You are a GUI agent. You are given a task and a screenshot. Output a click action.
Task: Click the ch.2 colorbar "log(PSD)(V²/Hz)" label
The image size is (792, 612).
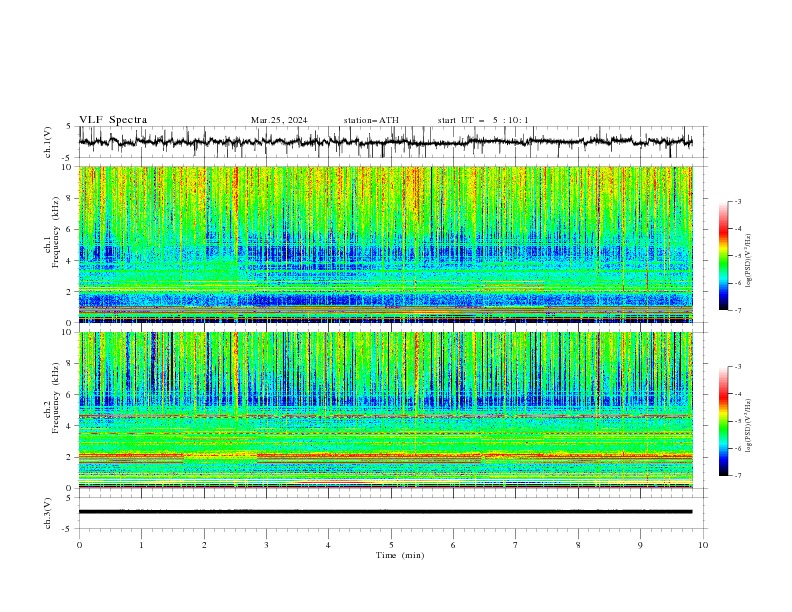tap(748, 425)
